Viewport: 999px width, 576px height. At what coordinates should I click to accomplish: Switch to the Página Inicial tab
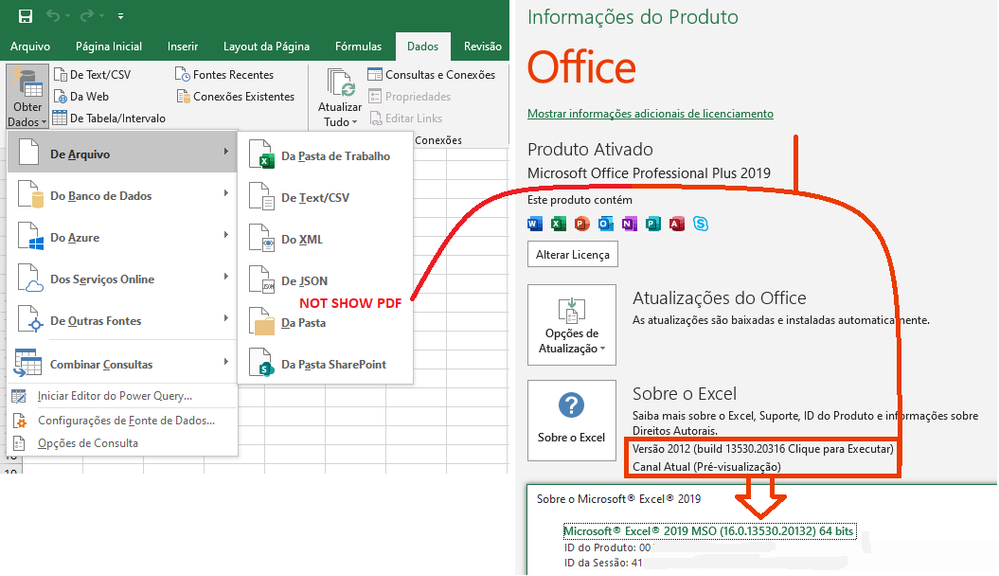pyautogui.click(x=109, y=47)
